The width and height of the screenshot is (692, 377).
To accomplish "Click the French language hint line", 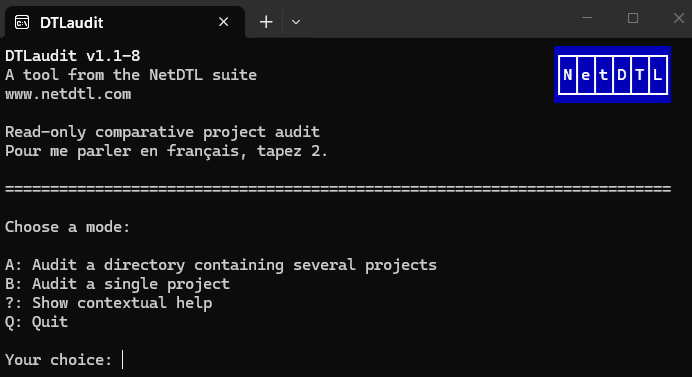I will pos(166,151).
